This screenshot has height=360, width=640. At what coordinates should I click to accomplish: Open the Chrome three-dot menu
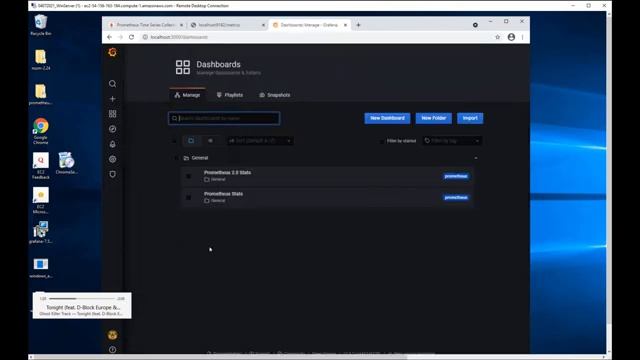click(x=522, y=37)
